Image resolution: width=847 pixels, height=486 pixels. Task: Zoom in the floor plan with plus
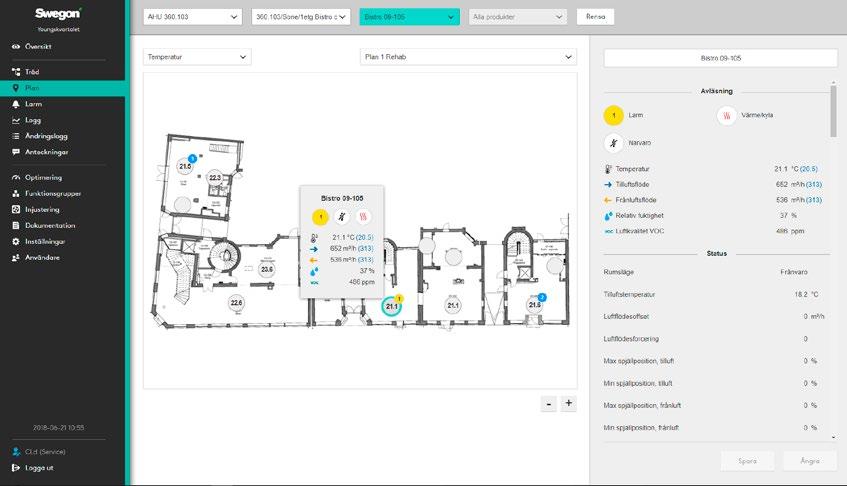568,403
